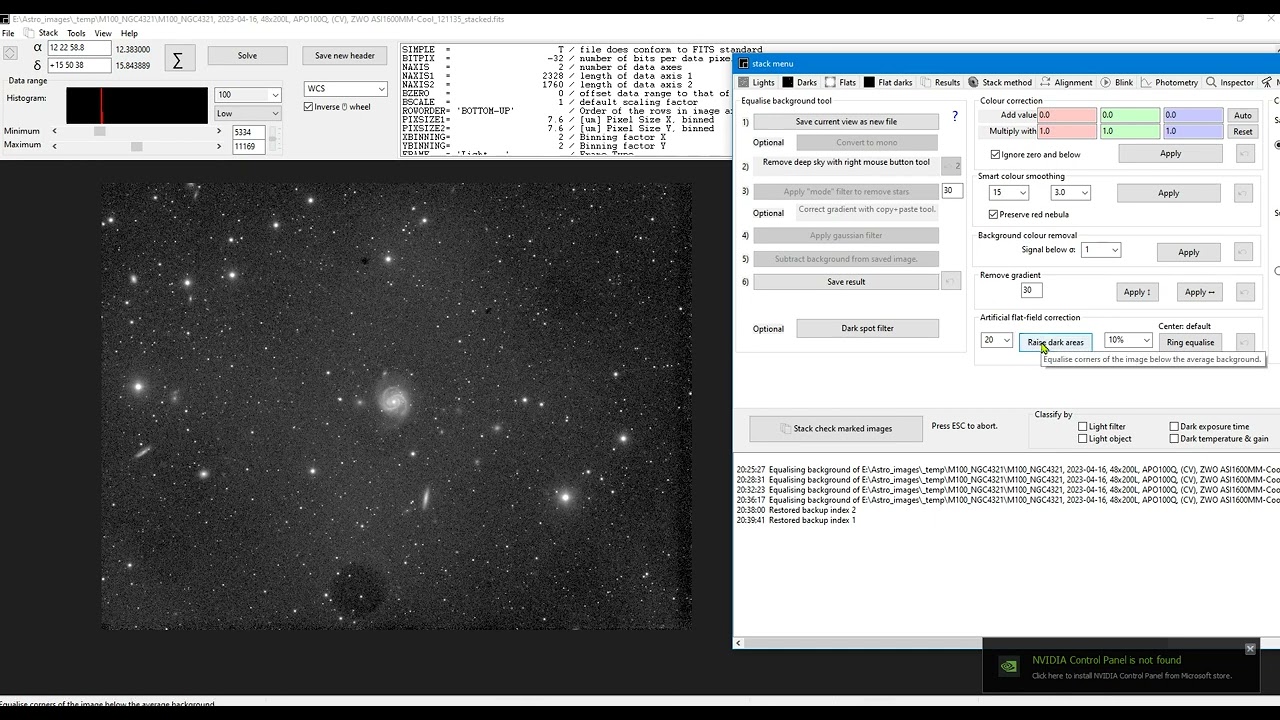Switch to the Stack method tab
Screen dimensions: 1280x720
pyautogui.click(x=999, y=82)
